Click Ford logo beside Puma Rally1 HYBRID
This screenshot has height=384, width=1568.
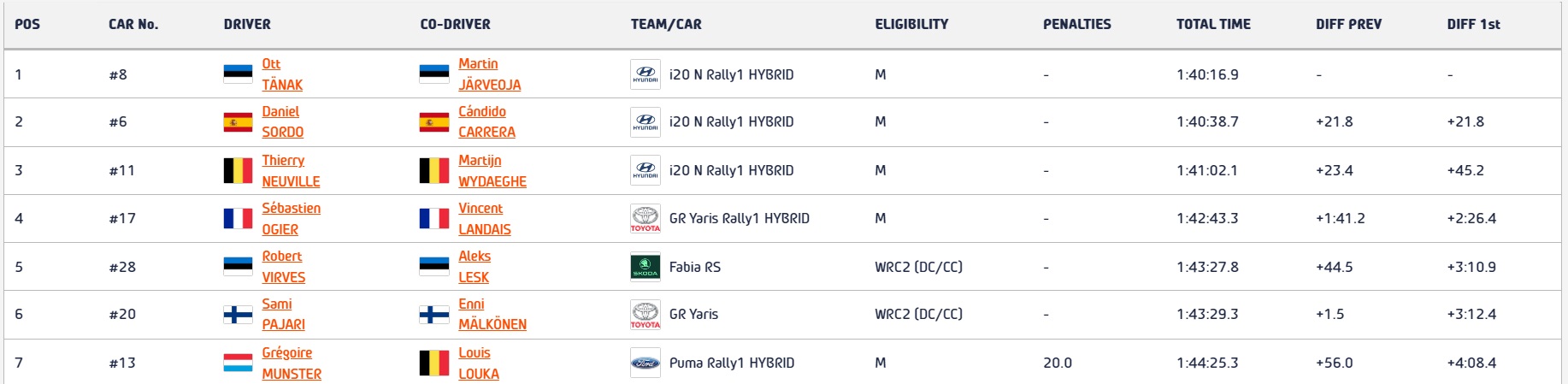pos(645,363)
